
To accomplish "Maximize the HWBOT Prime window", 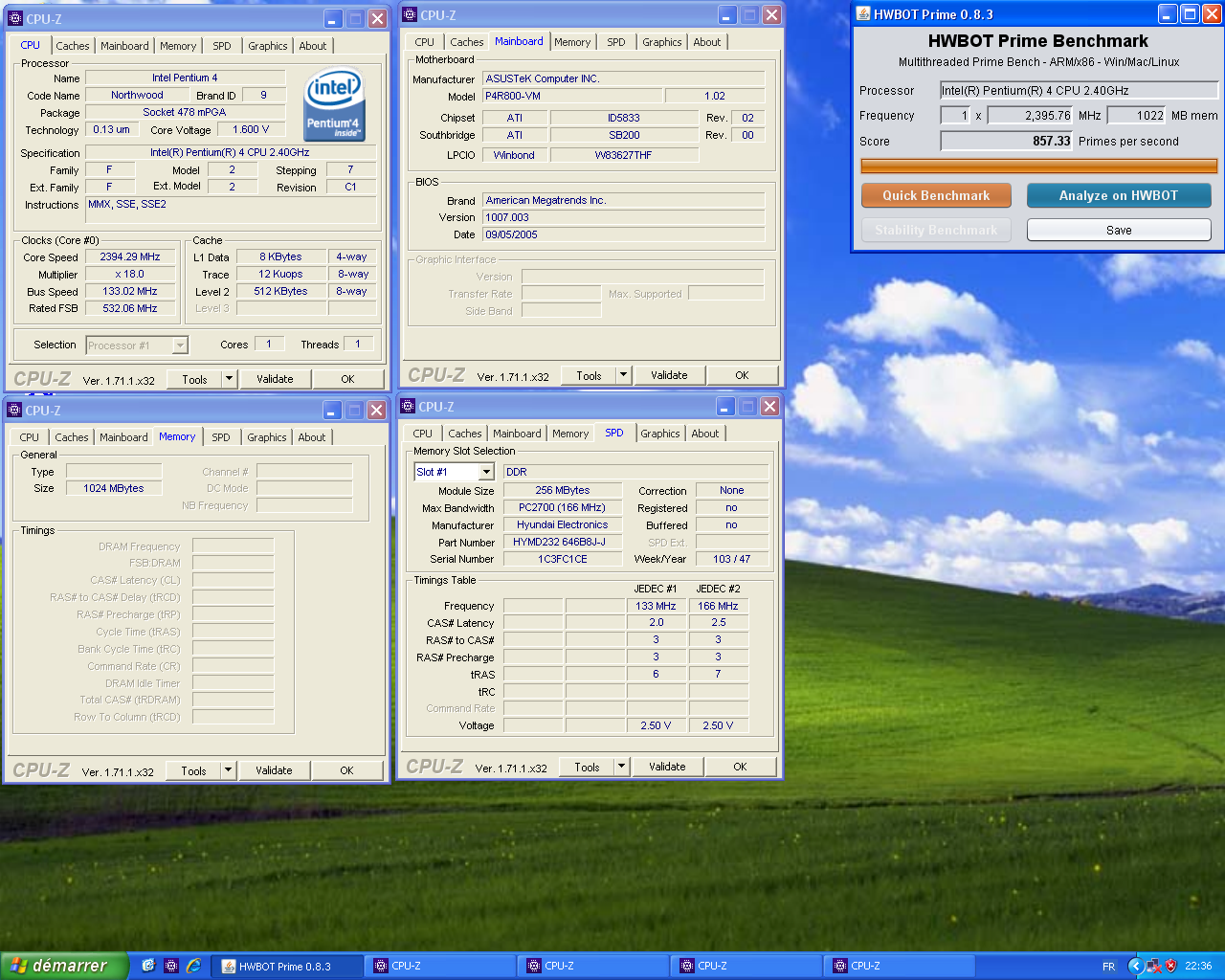I will pyautogui.click(x=1190, y=14).
